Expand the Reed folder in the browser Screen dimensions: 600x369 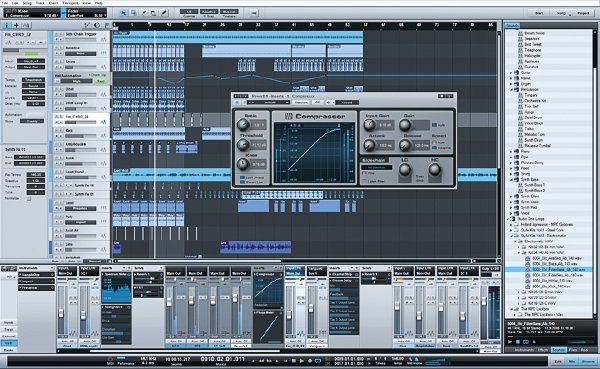tap(510, 168)
